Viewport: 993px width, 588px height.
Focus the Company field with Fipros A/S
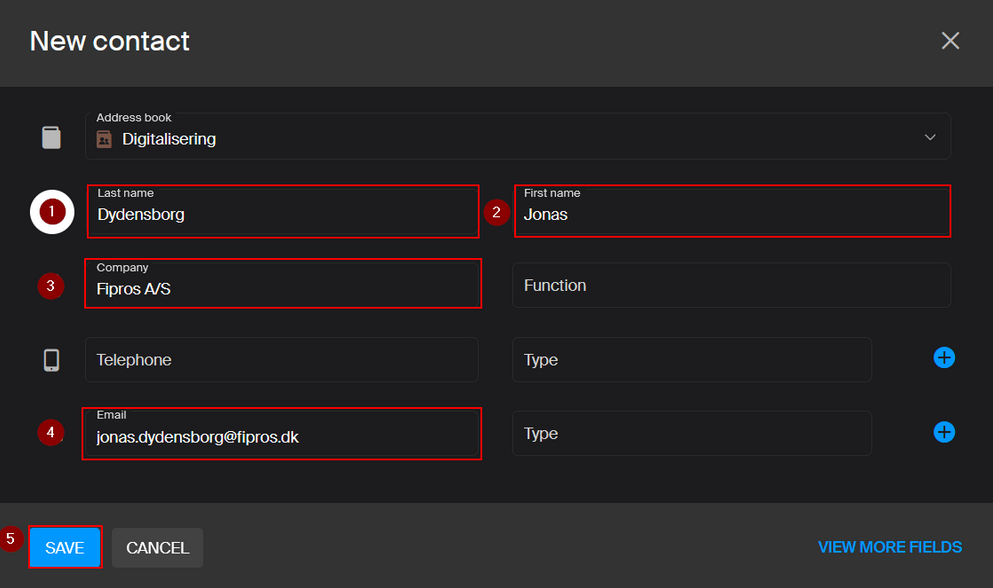(x=282, y=287)
